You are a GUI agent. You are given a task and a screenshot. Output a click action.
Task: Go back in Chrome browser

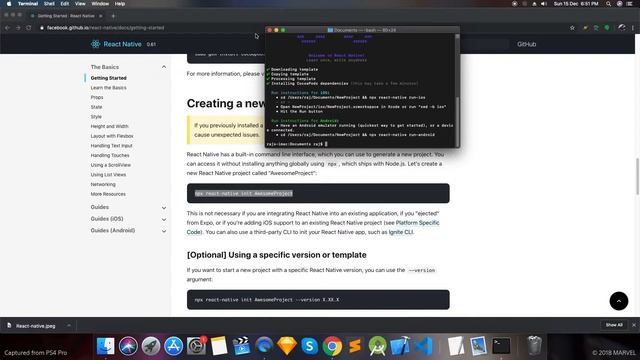pos(7,28)
